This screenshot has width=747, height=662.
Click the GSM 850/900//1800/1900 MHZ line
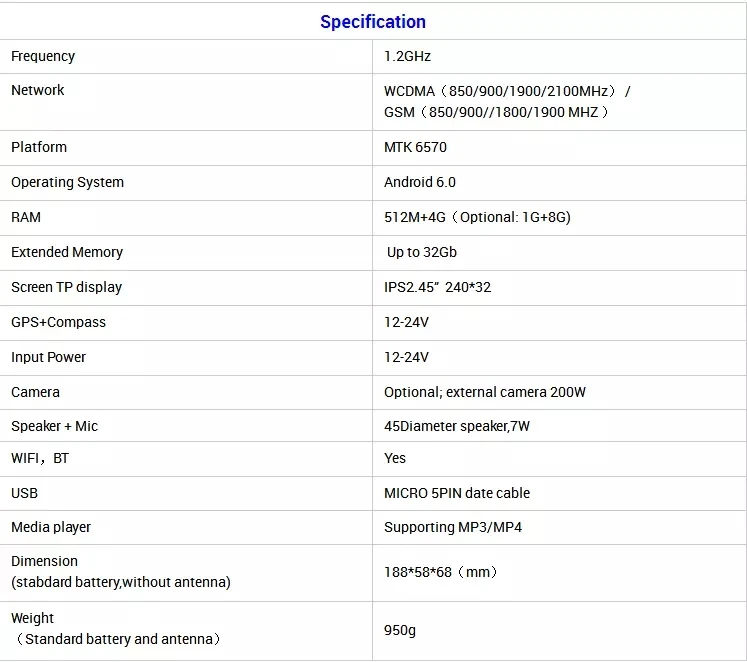click(496, 112)
